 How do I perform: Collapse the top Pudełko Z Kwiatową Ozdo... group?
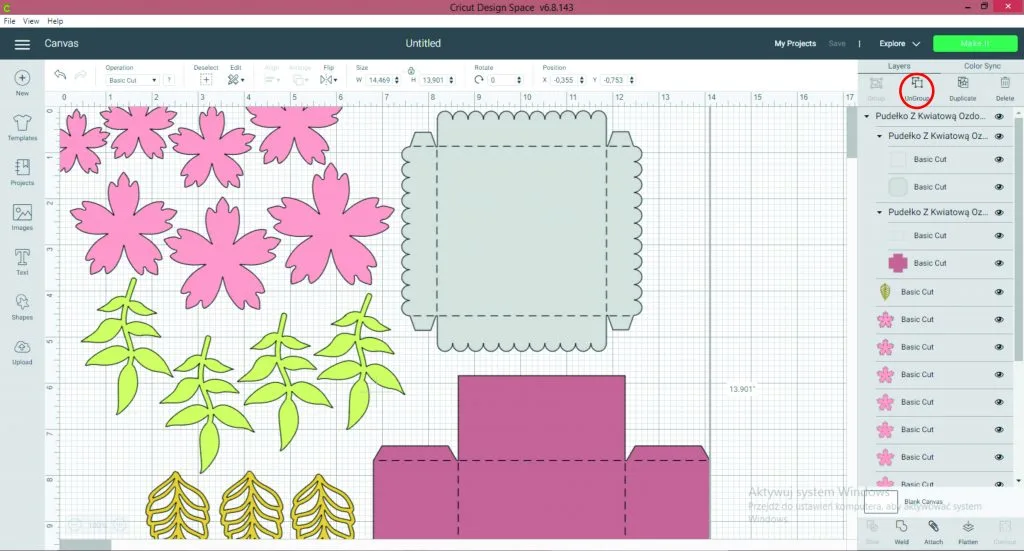tap(867, 116)
